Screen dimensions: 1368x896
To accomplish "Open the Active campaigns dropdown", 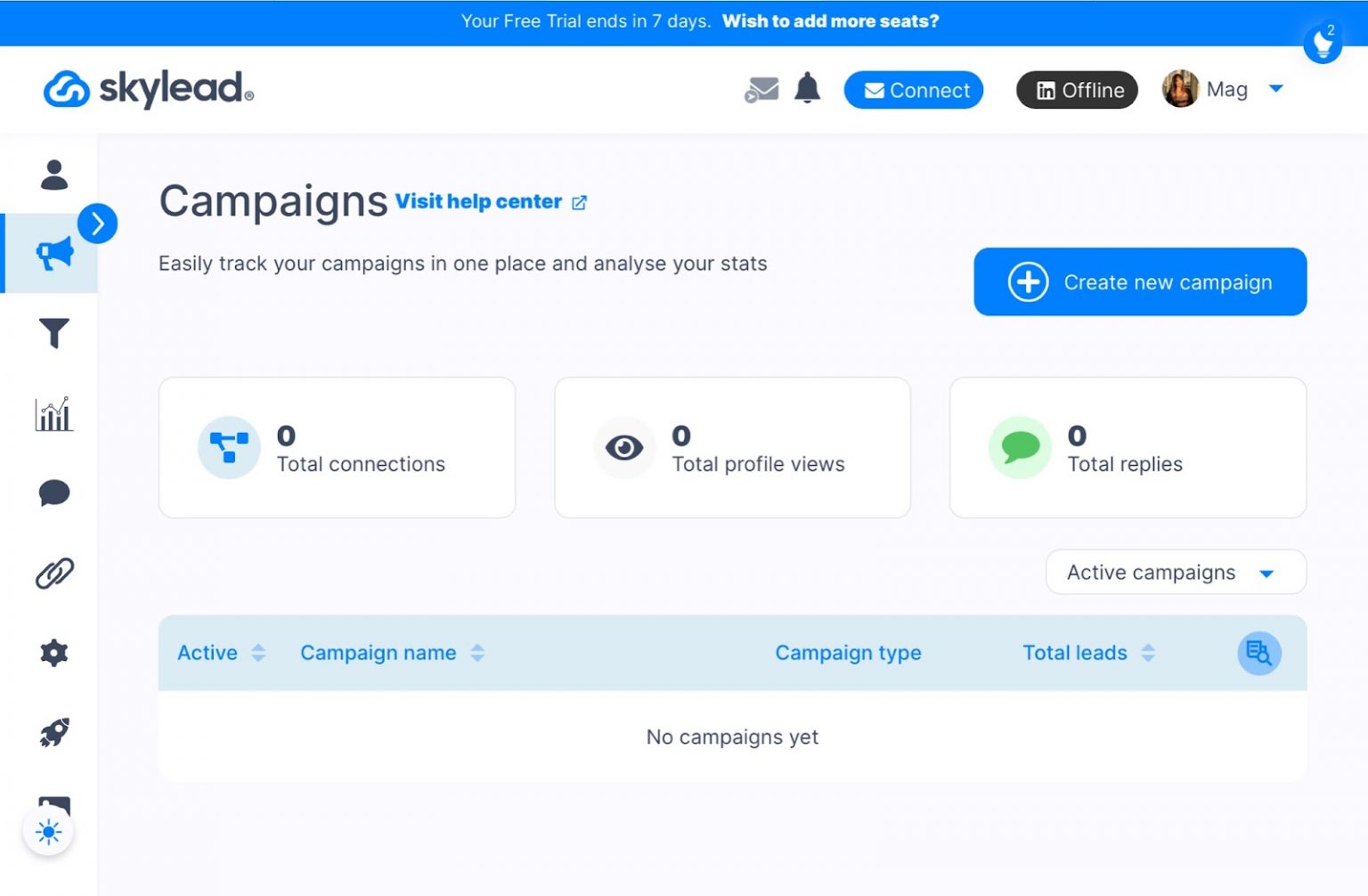I will (1174, 572).
